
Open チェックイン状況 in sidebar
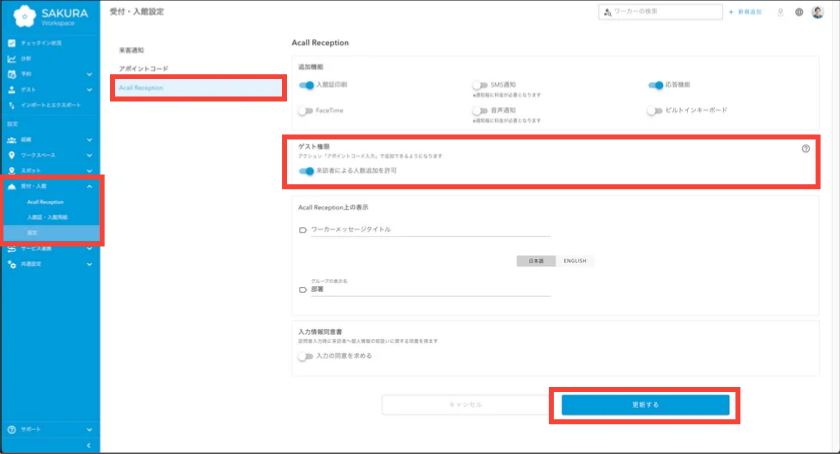click(x=40, y=44)
